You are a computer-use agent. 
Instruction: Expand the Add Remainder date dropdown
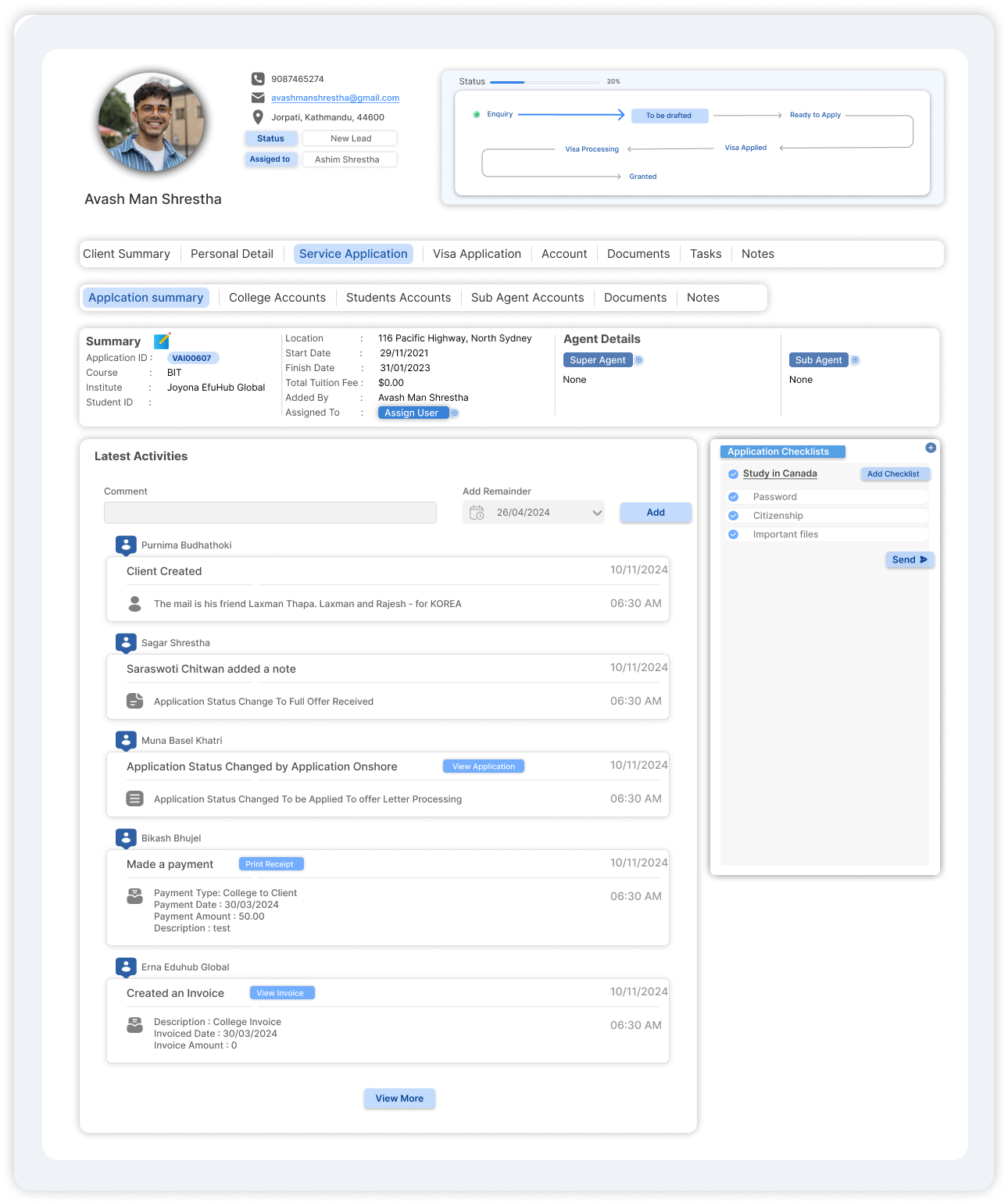tap(597, 513)
